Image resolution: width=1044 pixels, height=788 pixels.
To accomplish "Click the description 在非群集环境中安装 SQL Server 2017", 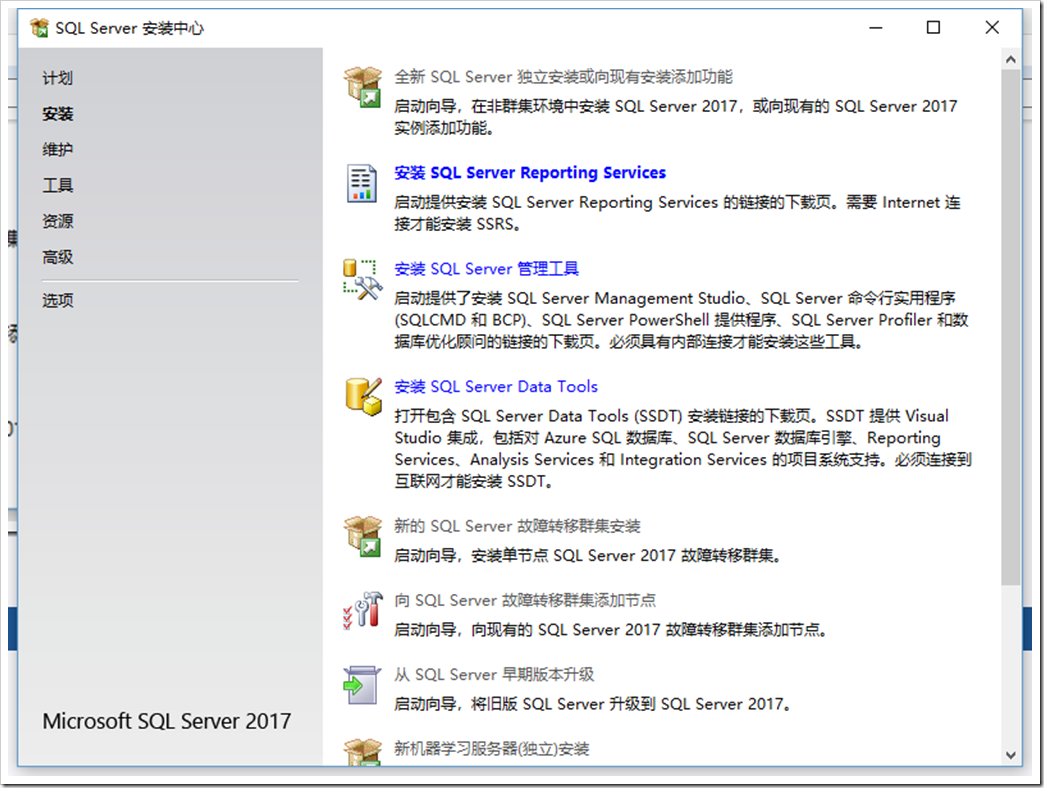I will coord(604,106).
